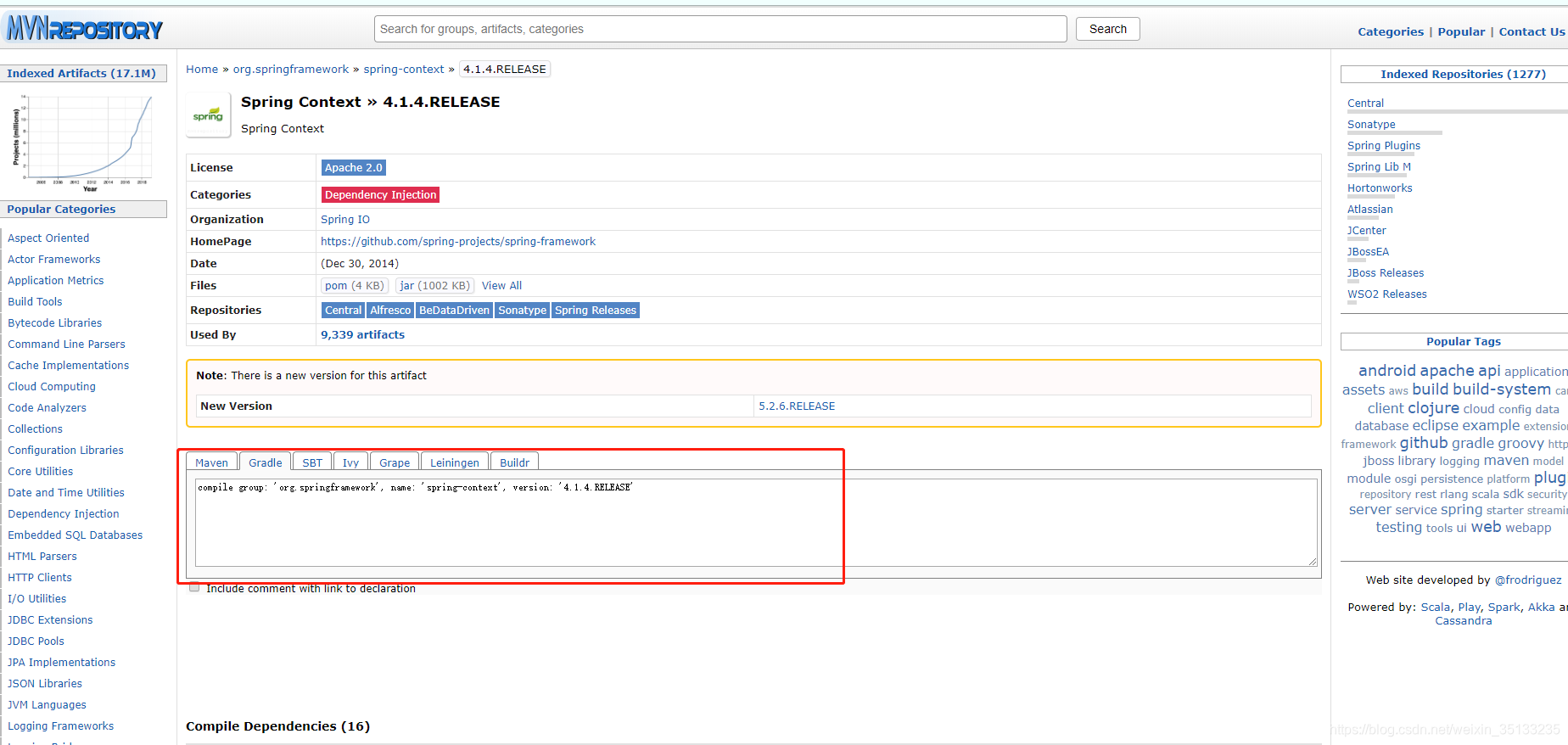This screenshot has width=1568, height=745.
Task: Open Bytecode Libraries category
Action: pos(55,323)
